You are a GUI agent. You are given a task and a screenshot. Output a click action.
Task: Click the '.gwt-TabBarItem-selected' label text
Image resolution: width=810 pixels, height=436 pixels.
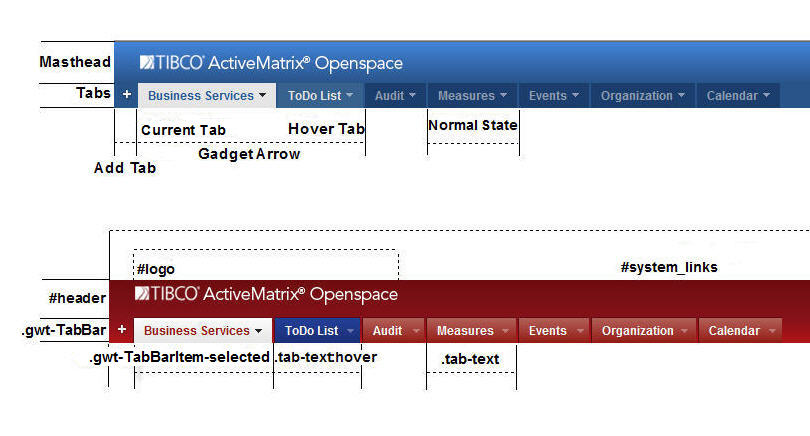[179, 357]
